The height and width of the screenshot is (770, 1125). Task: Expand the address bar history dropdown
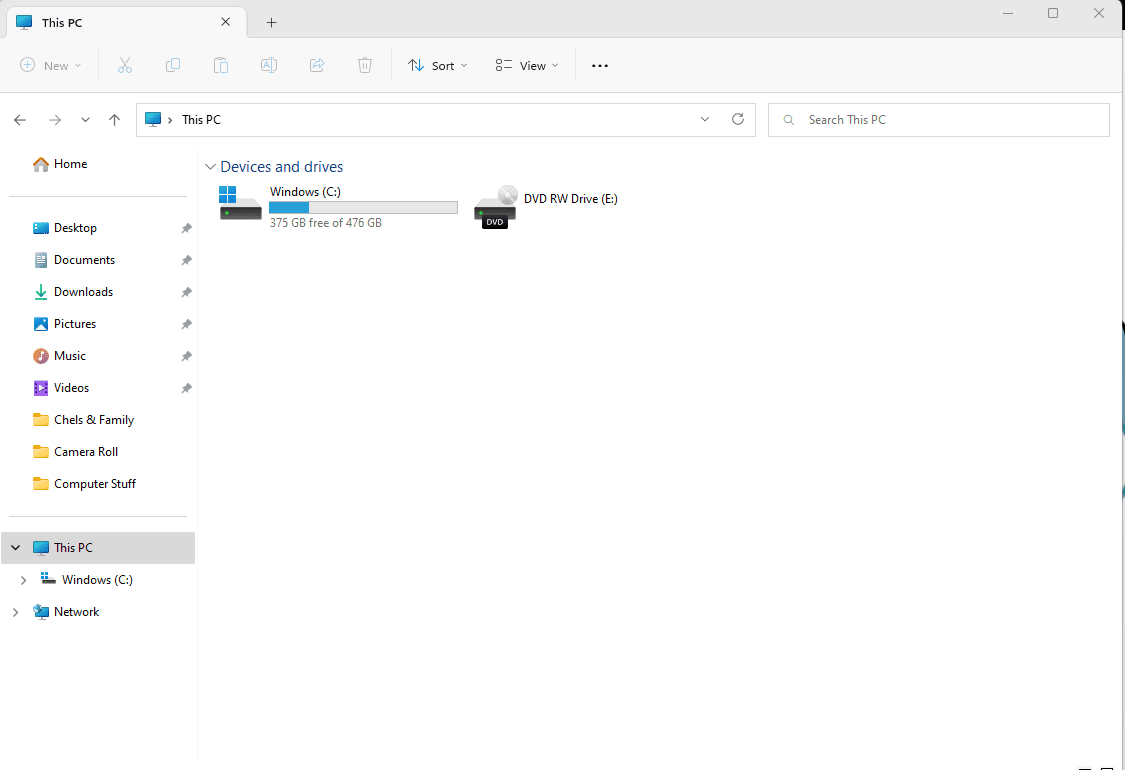click(x=705, y=119)
